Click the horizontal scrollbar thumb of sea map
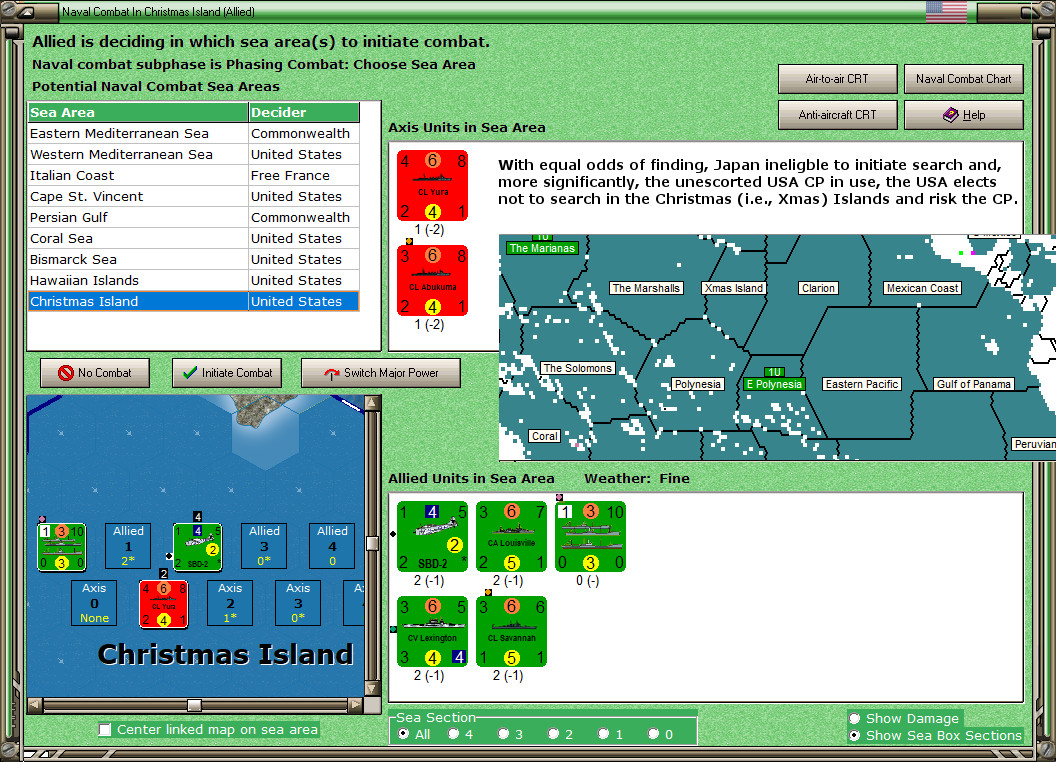 [194, 705]
